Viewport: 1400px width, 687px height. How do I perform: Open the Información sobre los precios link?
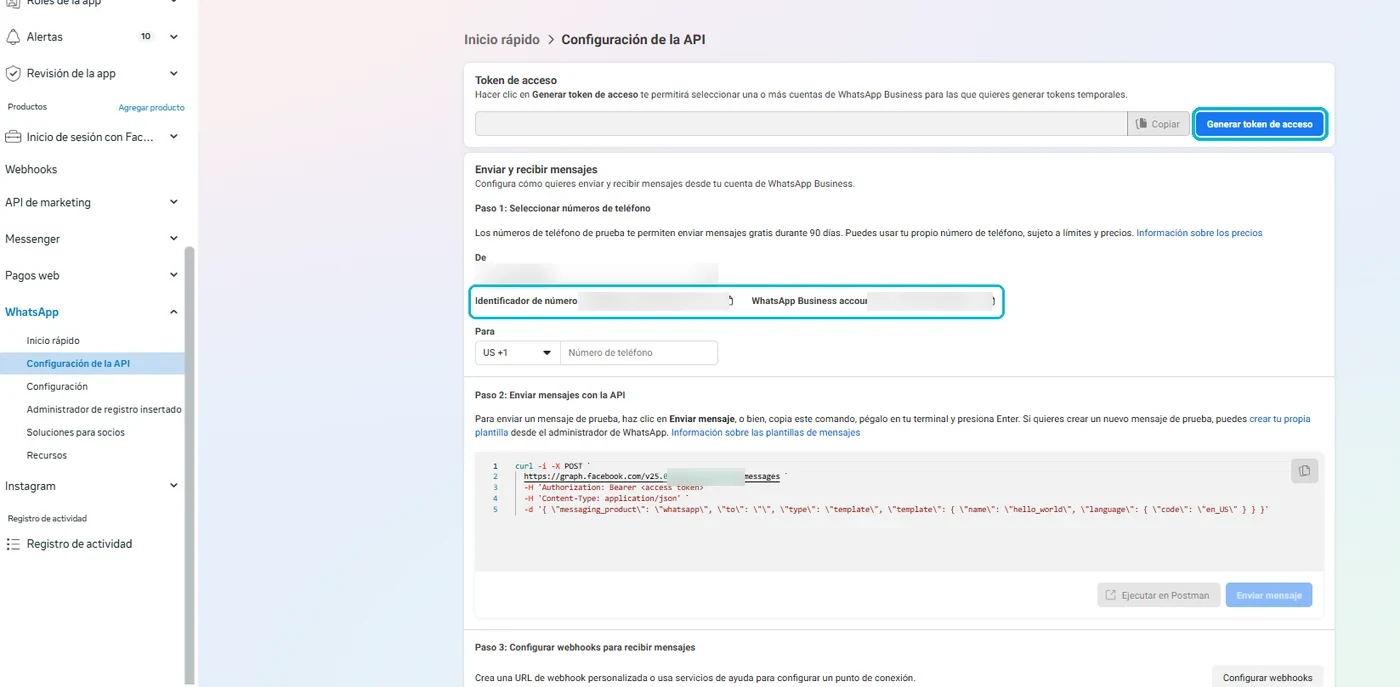point(1199,233)
